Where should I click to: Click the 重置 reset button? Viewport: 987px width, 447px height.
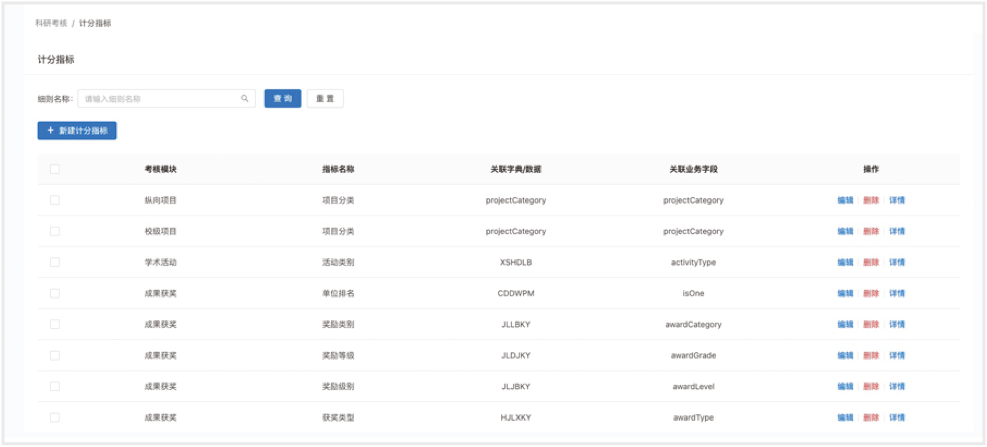coord(325,99)
